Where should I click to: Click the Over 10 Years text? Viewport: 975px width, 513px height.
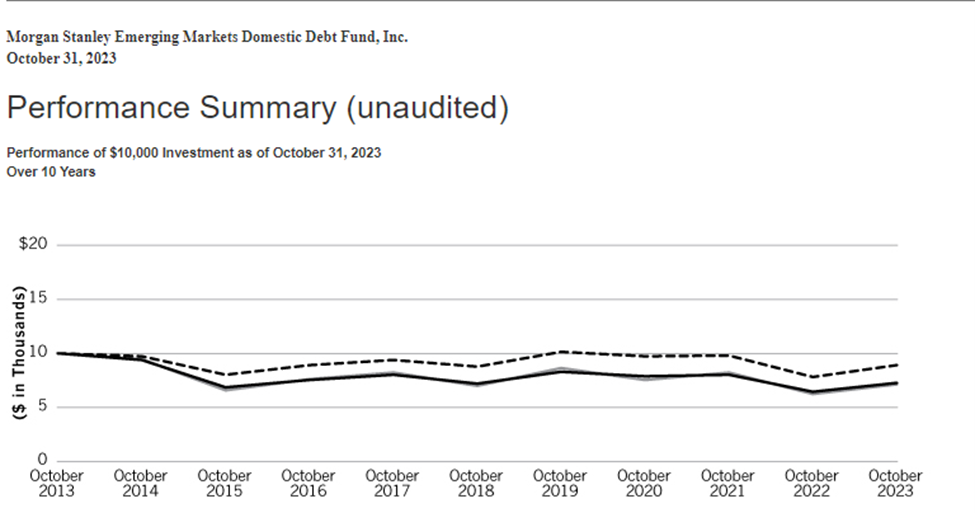pos(51,171)
